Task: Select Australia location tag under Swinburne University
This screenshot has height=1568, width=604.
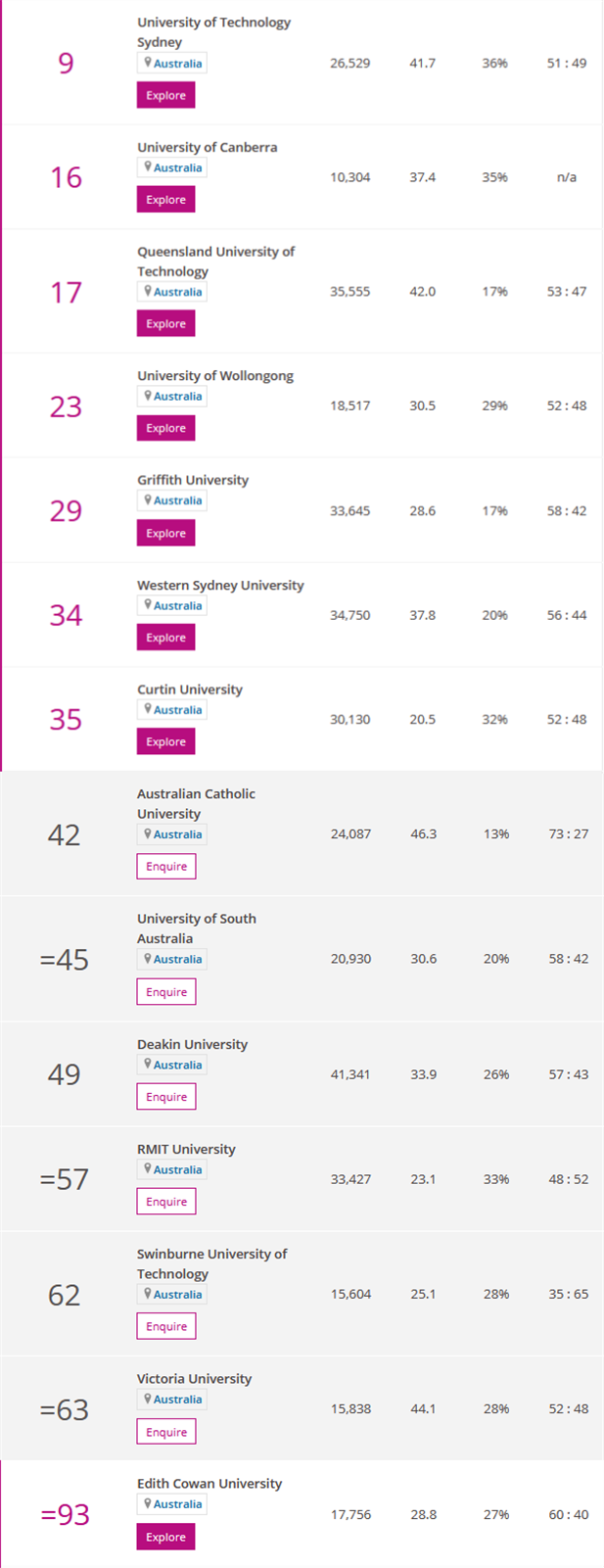Action: pos(172,1295)
